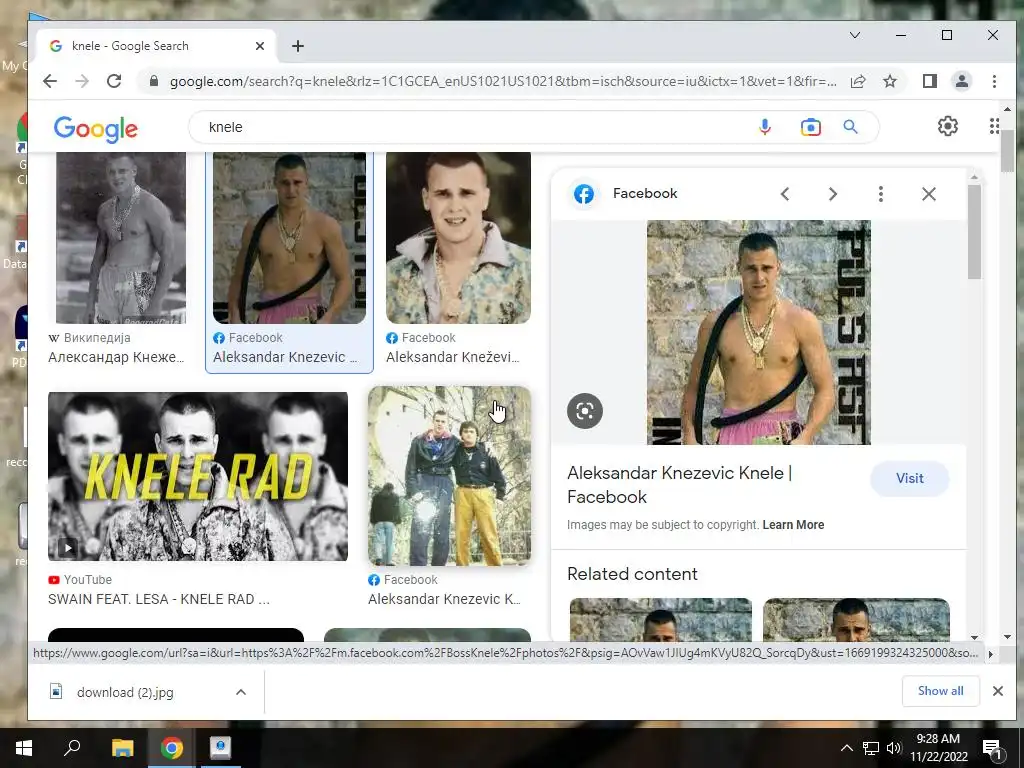The height and width of the screenshot is (768, 1024).
Task: Reload the Google search page
Action: pos(114,81)
